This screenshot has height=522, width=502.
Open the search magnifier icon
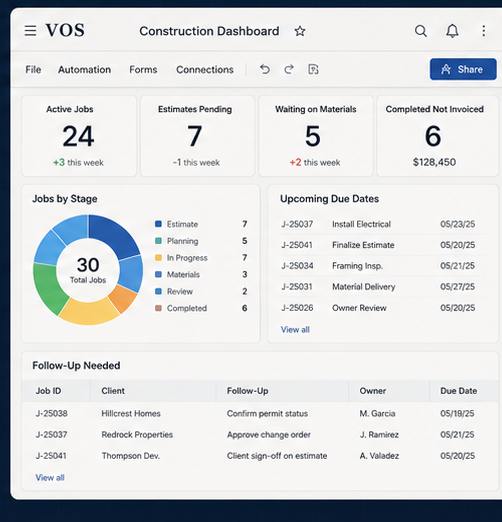coord(421,31)
